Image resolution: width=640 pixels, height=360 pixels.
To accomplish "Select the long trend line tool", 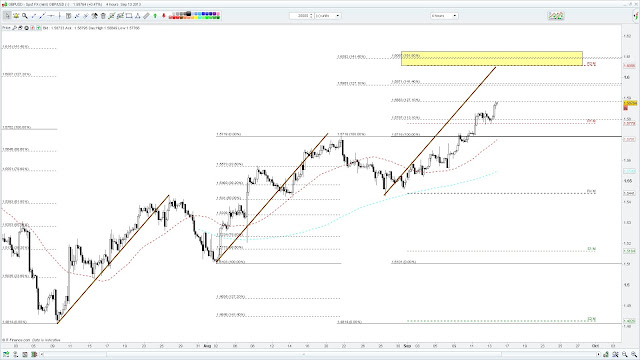I will coord(42,16).
